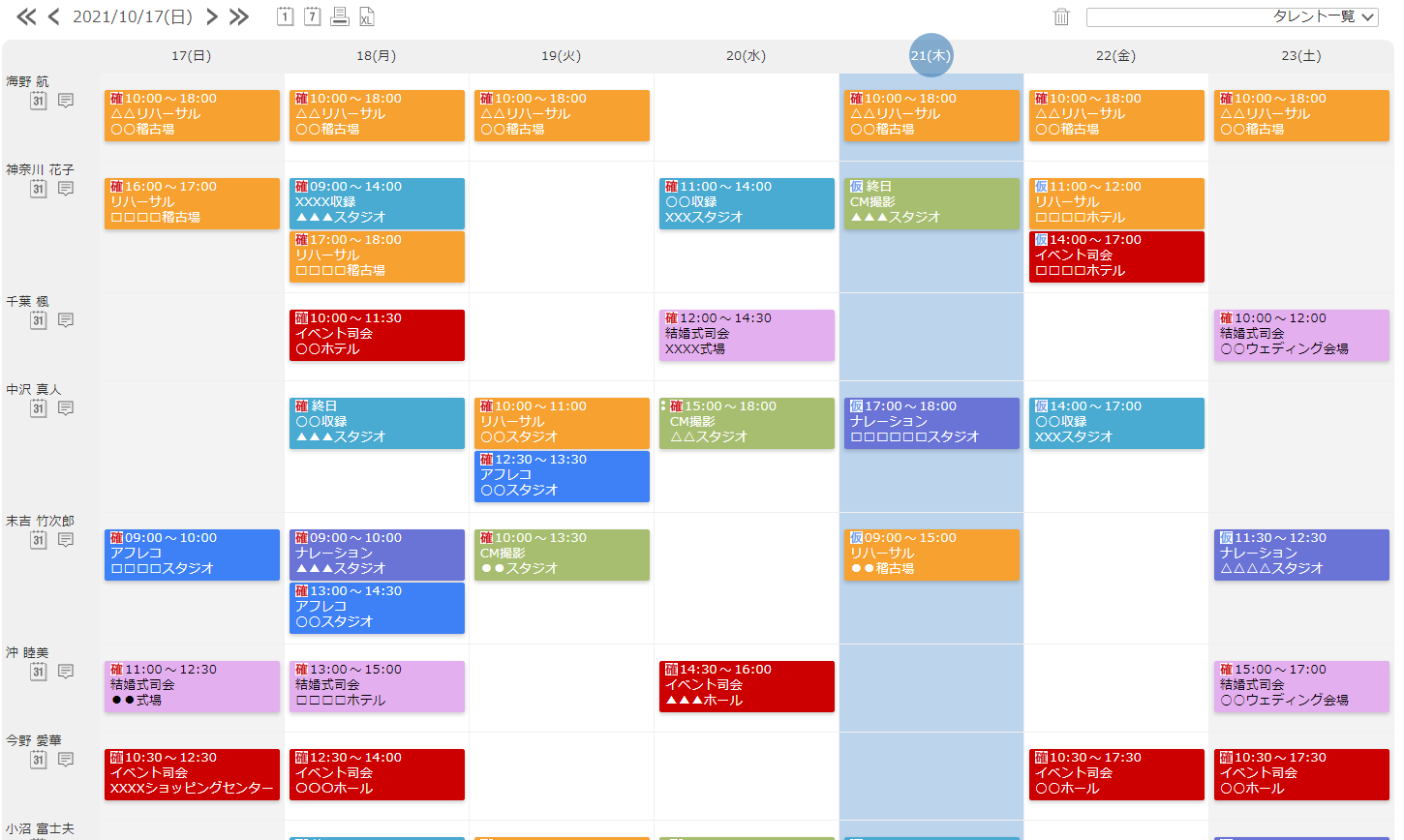This screenshot has height=840, width=1404.
Task: Click talent name 末吉 竹次郎
Action: (40, 521)
